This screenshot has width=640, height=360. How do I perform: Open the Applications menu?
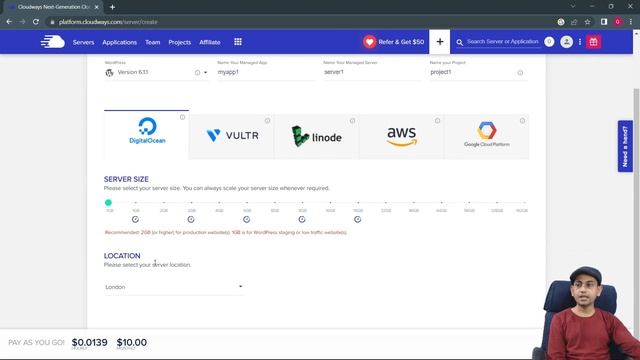[120, 42]
